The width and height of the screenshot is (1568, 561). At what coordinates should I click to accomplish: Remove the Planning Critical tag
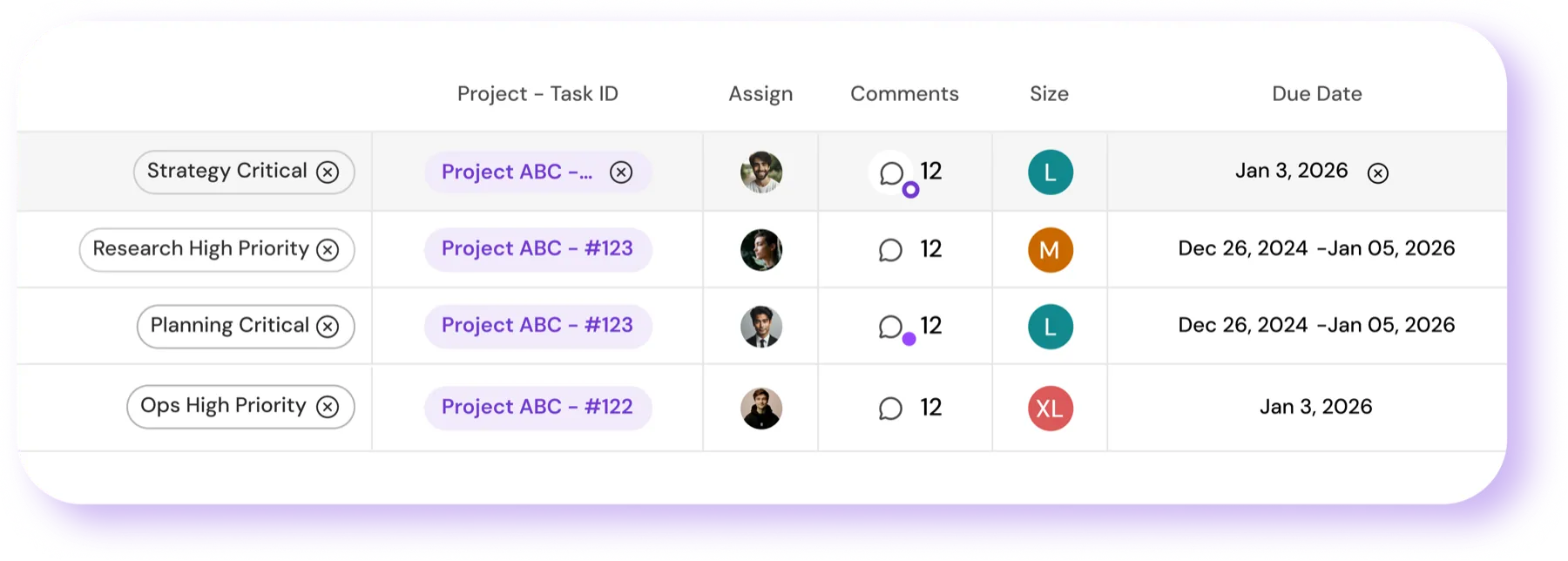point(328,327)
